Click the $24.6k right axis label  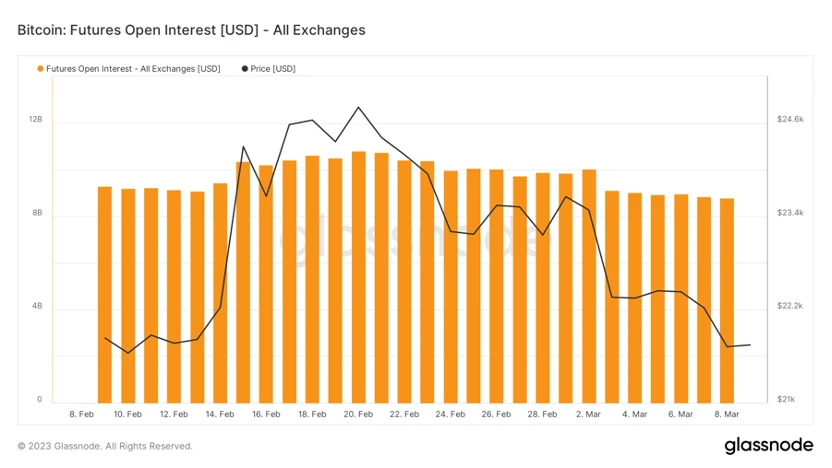(790, 119)
